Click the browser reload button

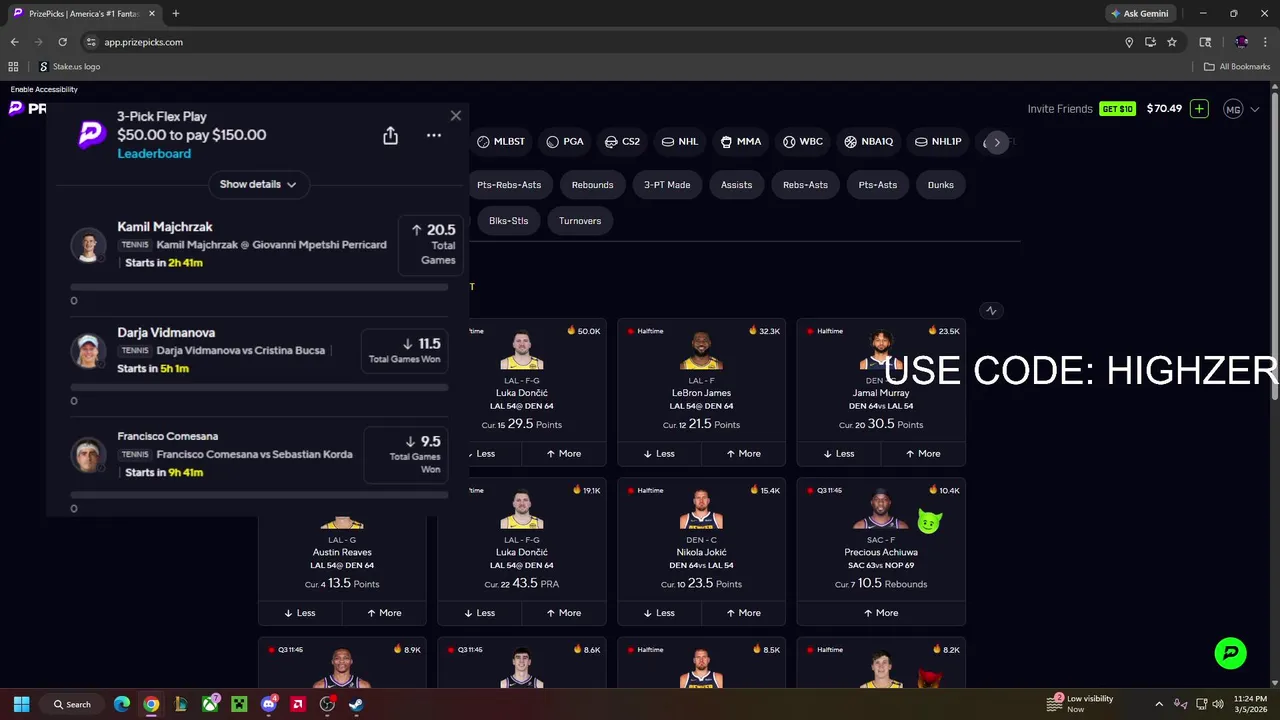click(62, 42)
